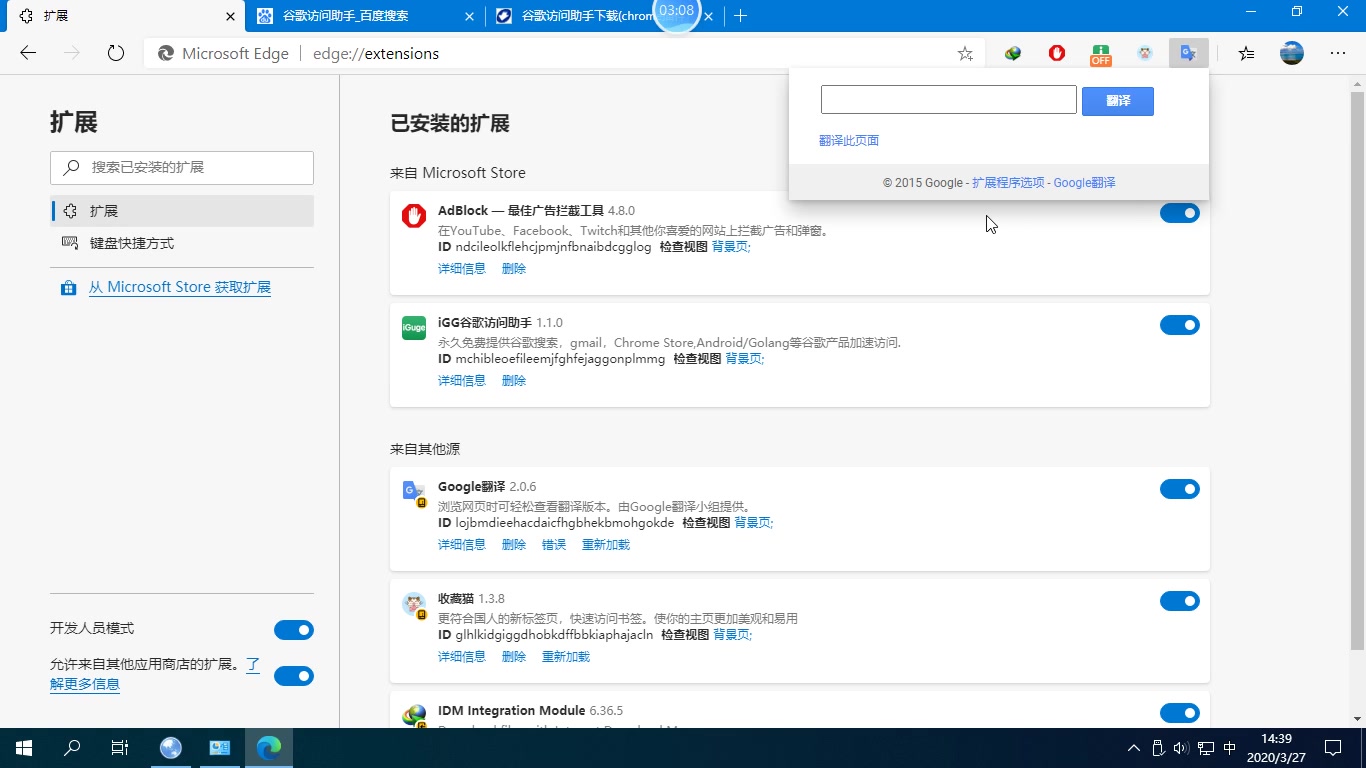
Task: Click the IDM Integration Module logo
Action: pos(414,716)
